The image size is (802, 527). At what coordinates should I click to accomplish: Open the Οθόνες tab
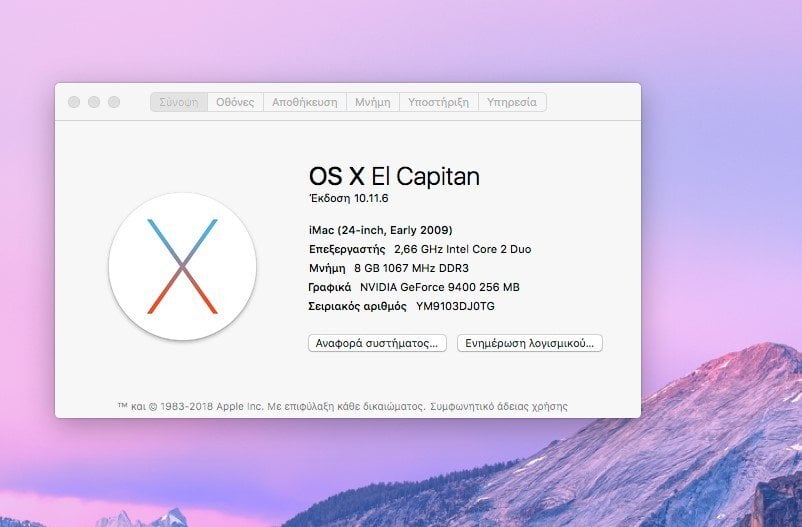point(235,102)
